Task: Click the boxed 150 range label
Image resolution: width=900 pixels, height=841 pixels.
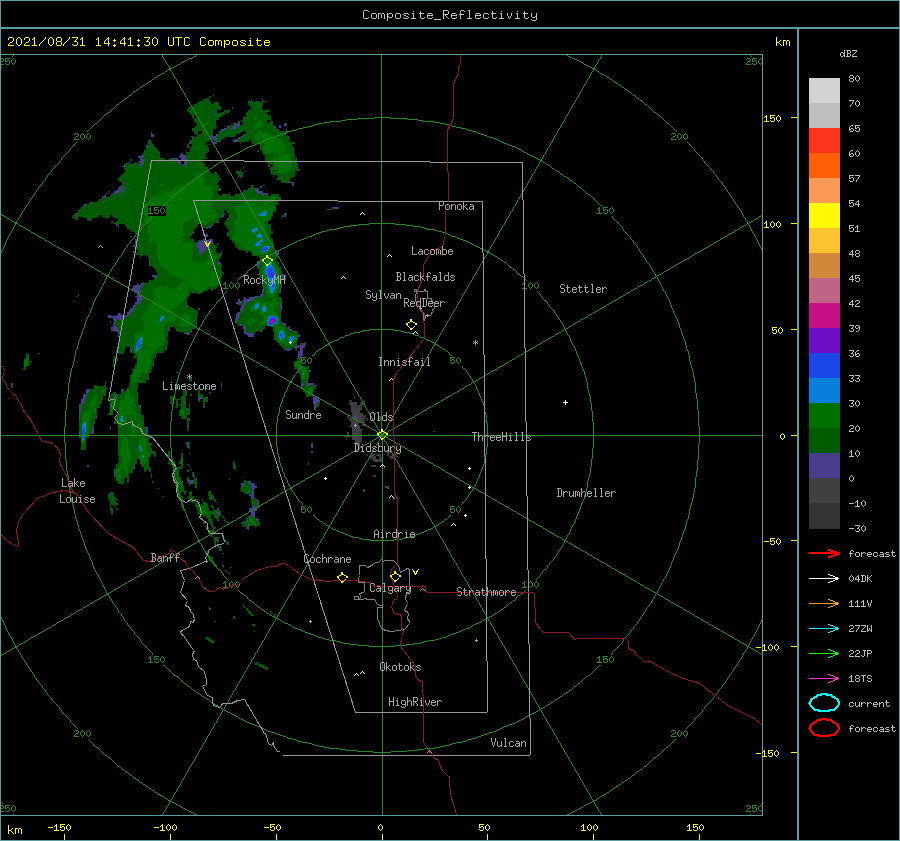Action: pyautogui.click(x=156, y=211)
